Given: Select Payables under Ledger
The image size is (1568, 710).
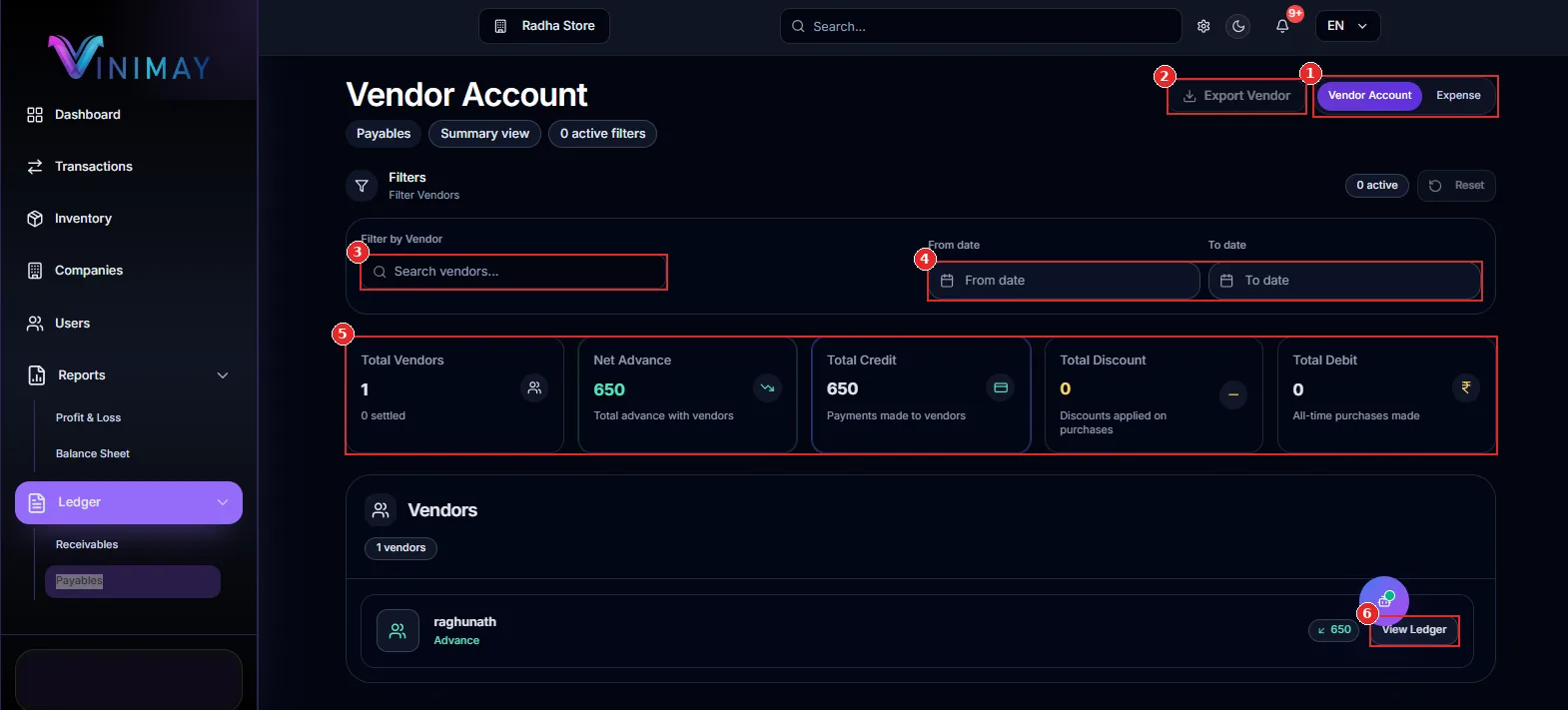Looking at the screenshot, I should (133, 581).
